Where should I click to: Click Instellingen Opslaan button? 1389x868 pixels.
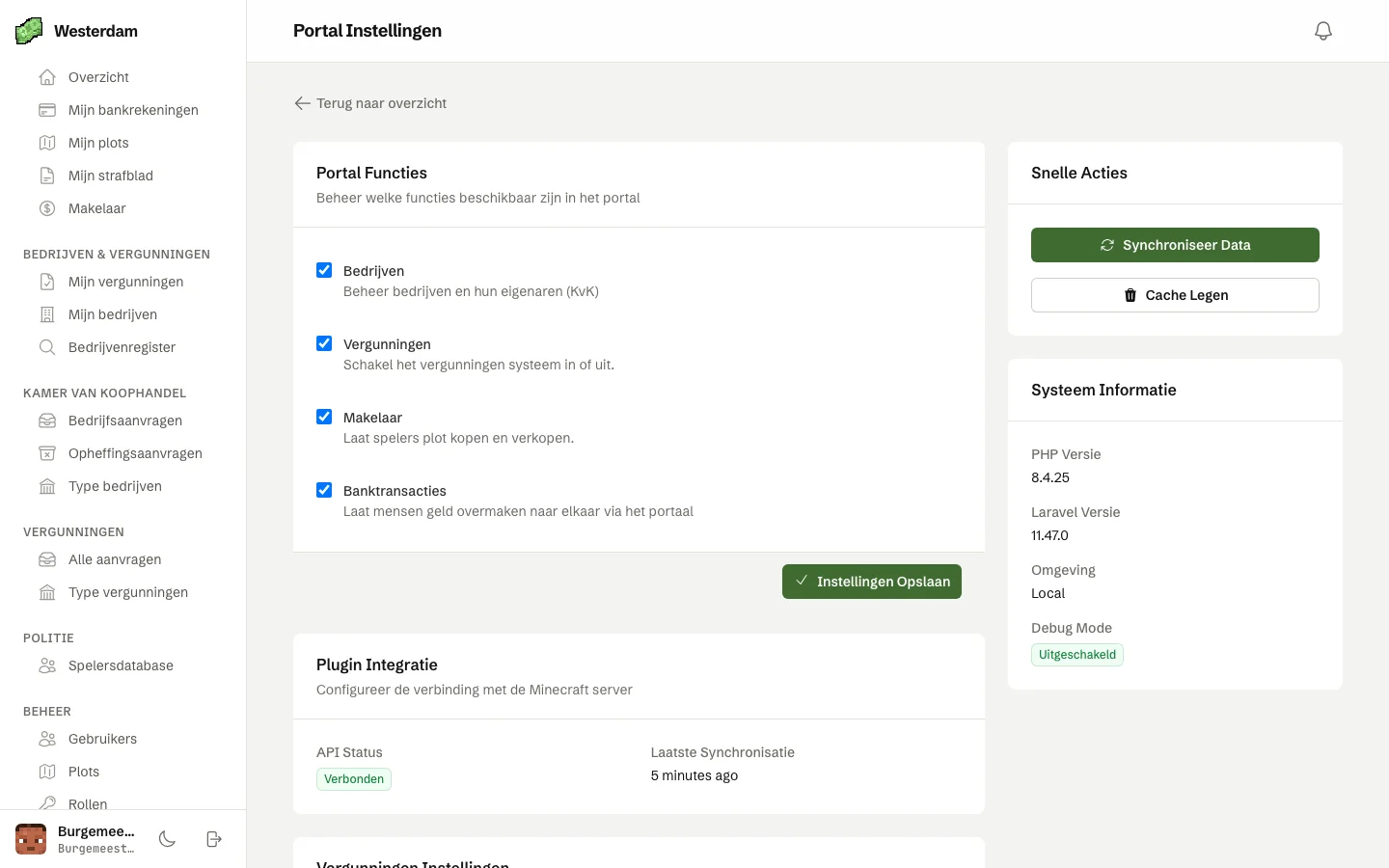872,582
